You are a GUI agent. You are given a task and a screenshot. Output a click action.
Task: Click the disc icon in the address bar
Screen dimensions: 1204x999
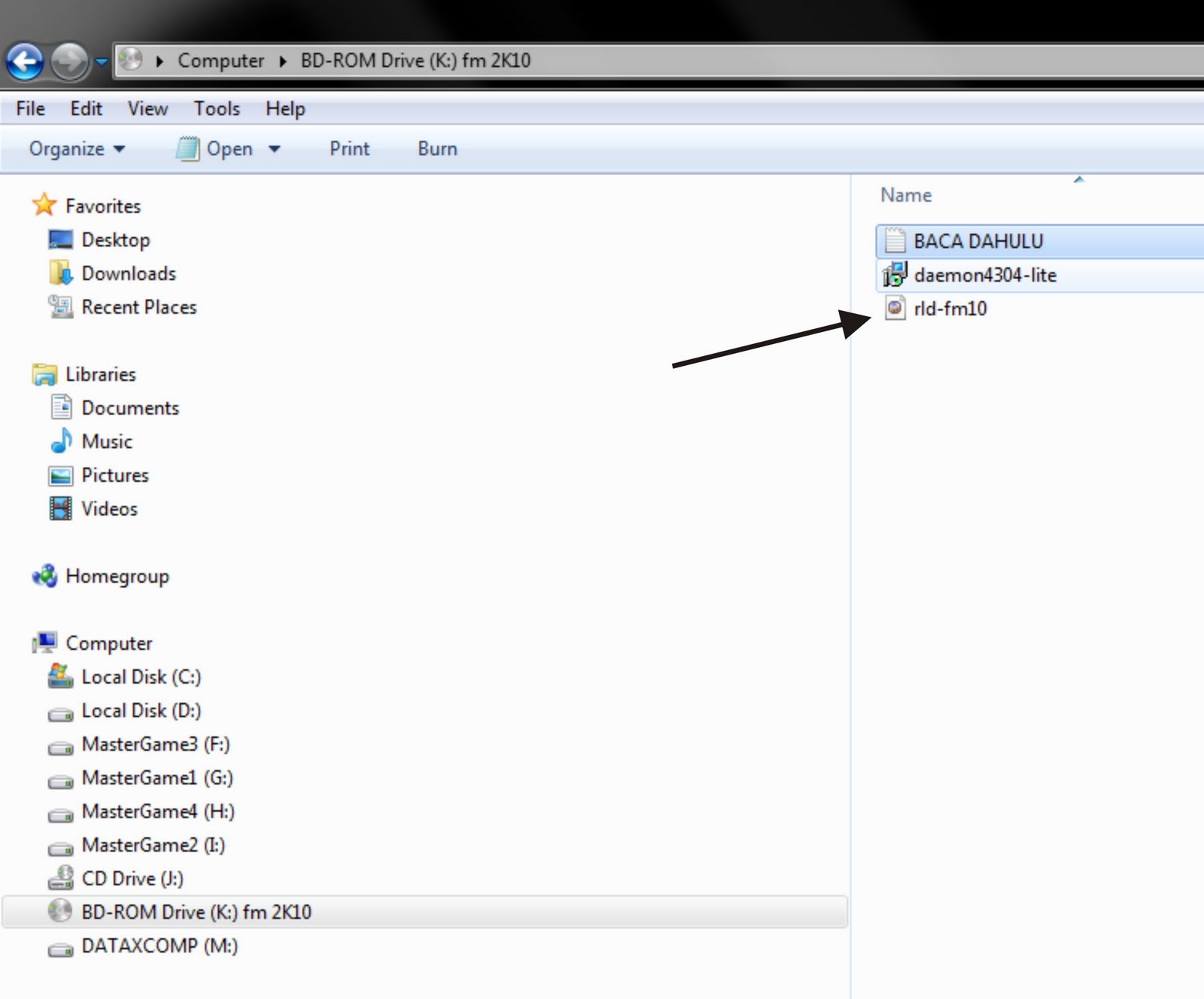click(131, 59)
